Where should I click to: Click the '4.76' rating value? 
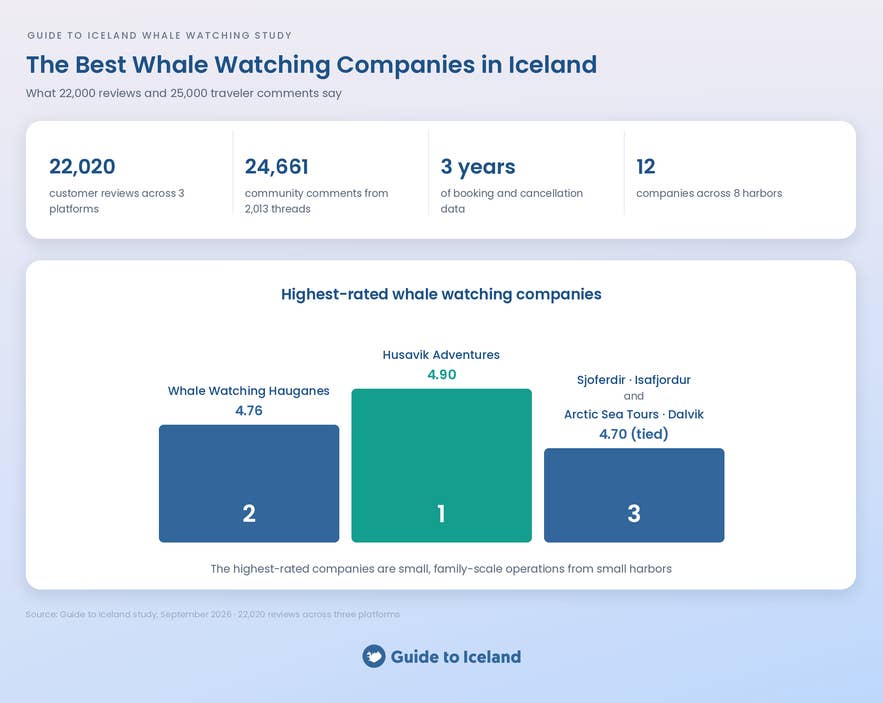pos(249,411)
